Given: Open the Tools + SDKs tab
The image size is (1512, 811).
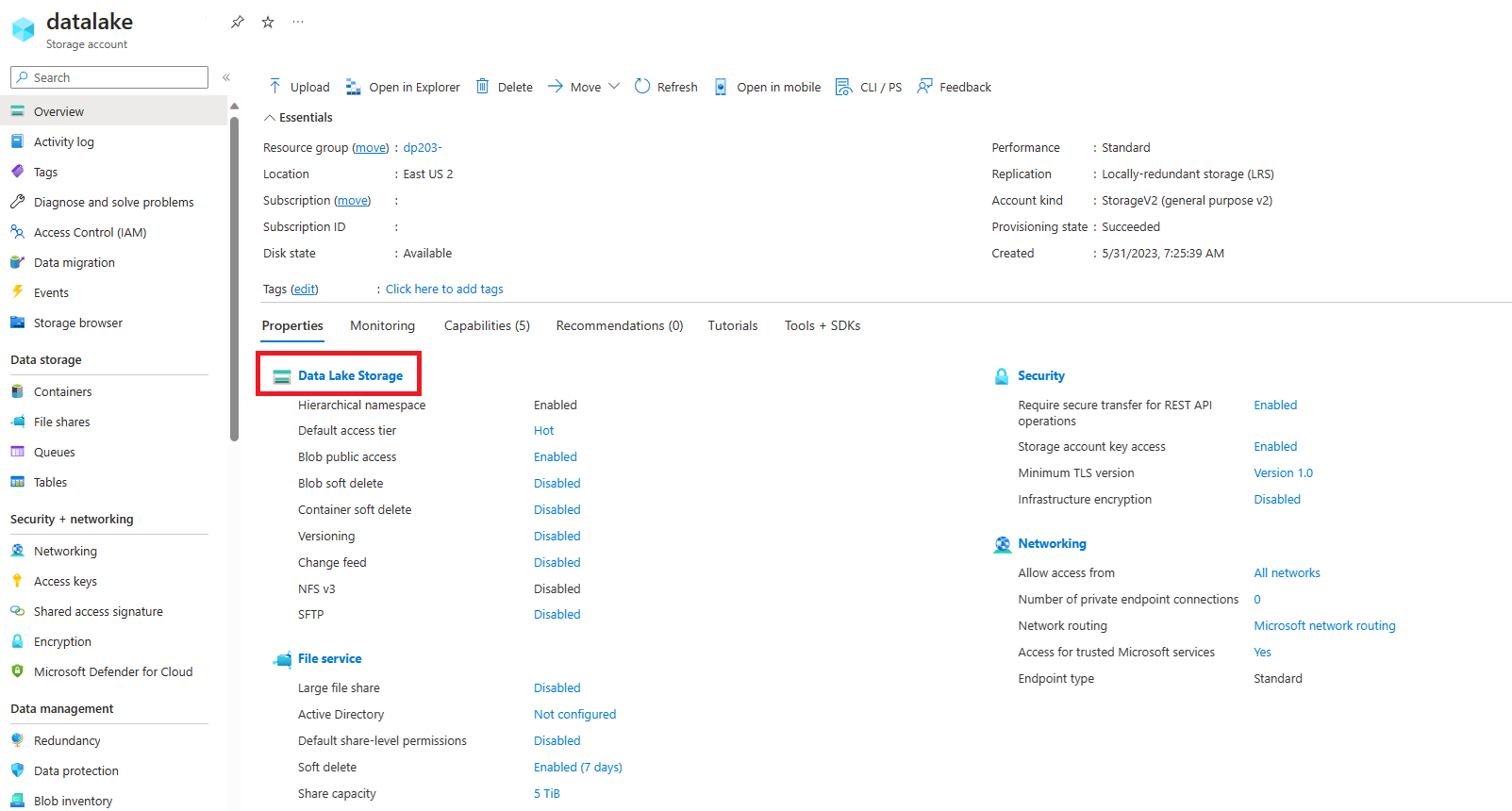Looking at the screenshot, I should [822, 325].
